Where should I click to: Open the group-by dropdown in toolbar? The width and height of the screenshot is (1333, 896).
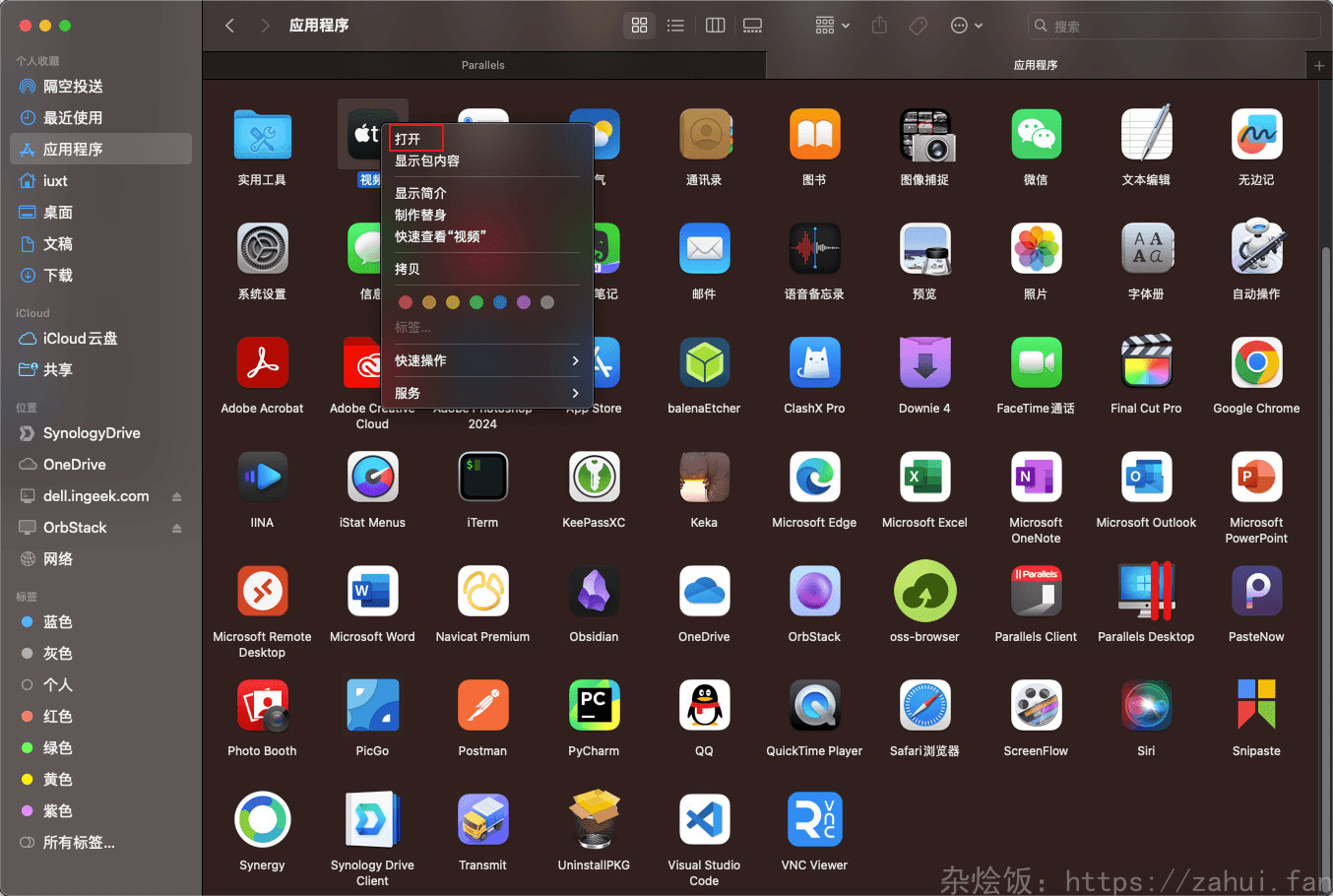click(x=832, y=26)
